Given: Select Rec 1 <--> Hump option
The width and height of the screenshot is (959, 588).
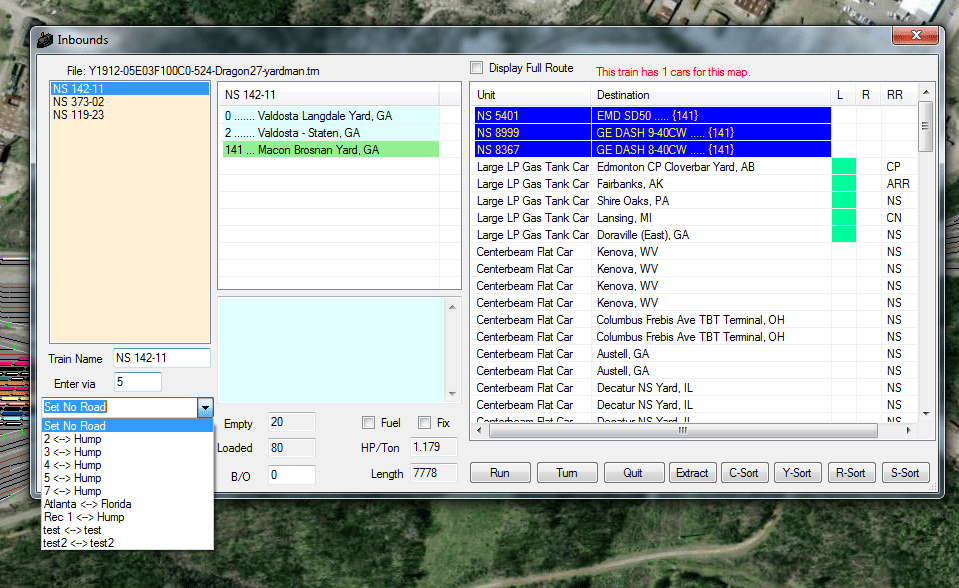Looking at the screenshot, I should (x=127, y=517).
